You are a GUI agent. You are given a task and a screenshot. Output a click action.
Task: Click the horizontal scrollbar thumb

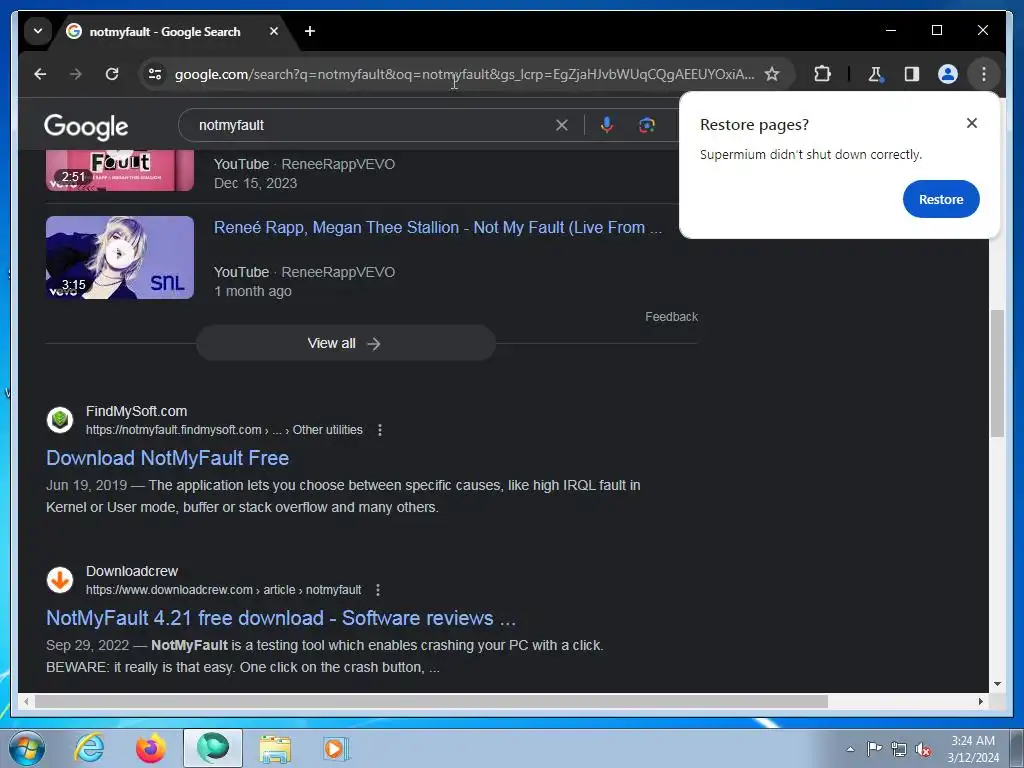point(431,701)
